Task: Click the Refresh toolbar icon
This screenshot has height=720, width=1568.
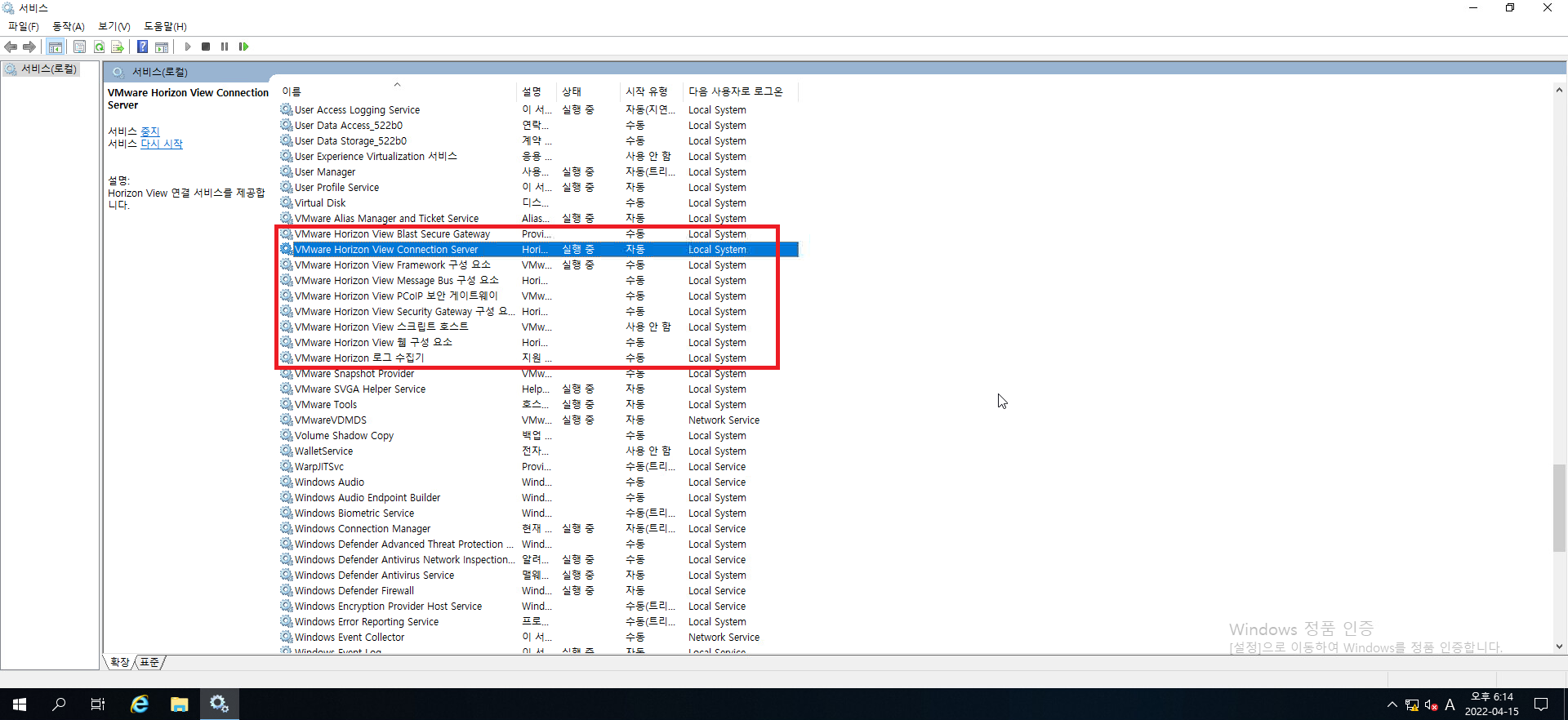Action: [99, 47]
